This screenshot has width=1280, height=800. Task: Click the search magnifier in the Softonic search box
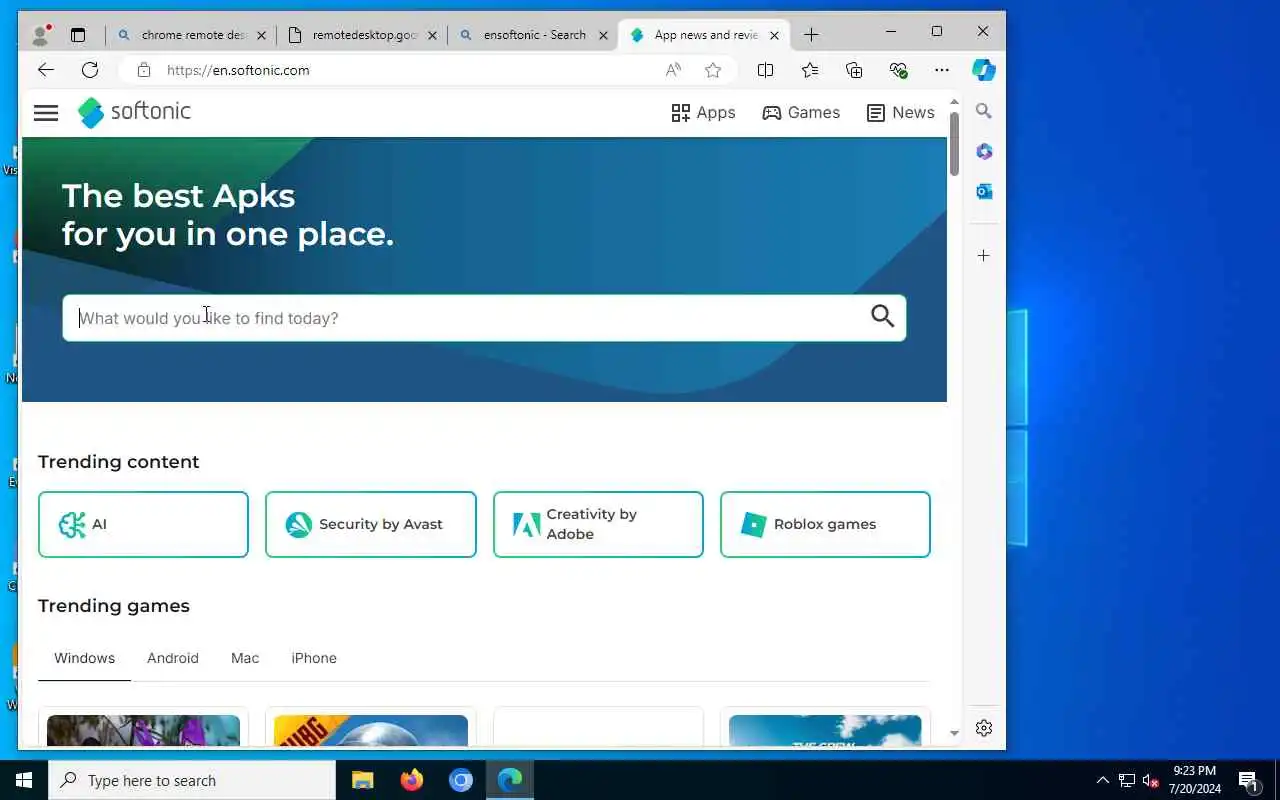tap(882, 317)
